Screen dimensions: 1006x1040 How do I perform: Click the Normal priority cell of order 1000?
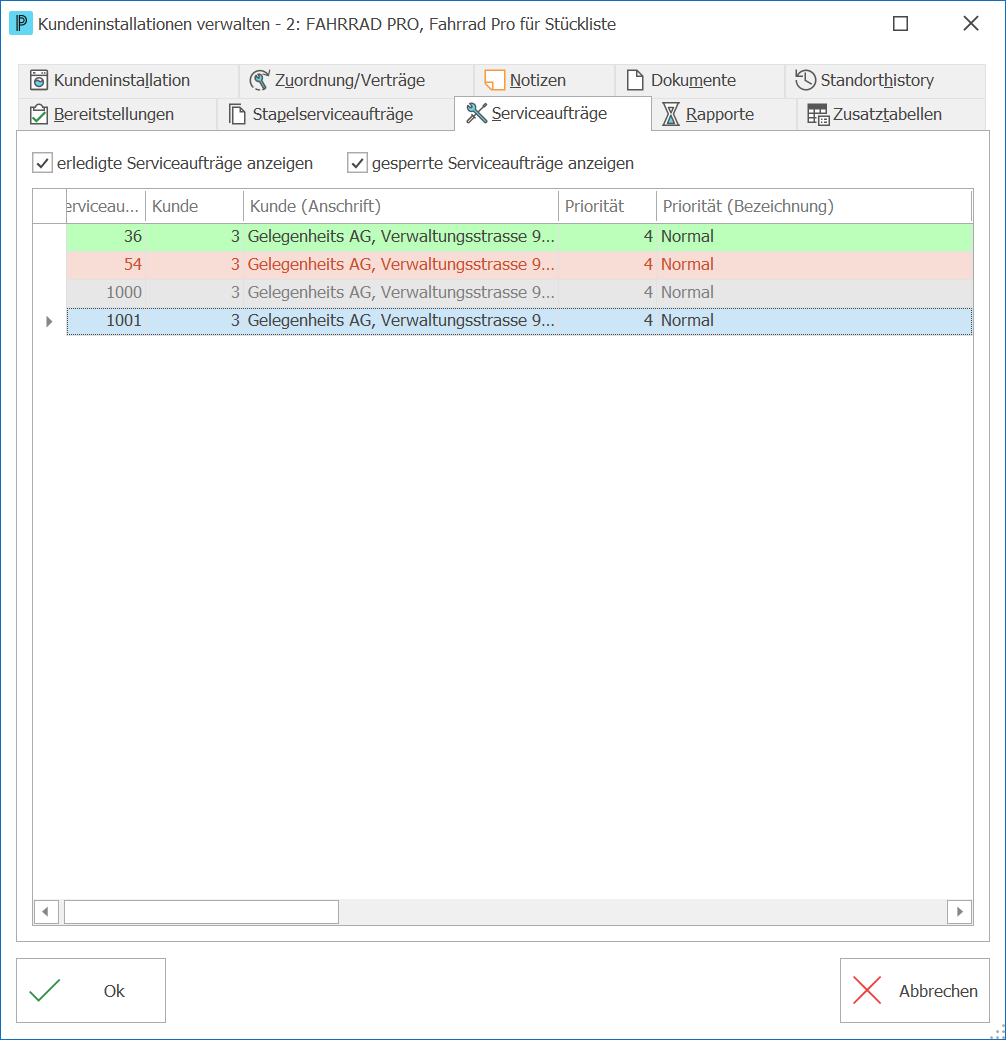point(814,292)
